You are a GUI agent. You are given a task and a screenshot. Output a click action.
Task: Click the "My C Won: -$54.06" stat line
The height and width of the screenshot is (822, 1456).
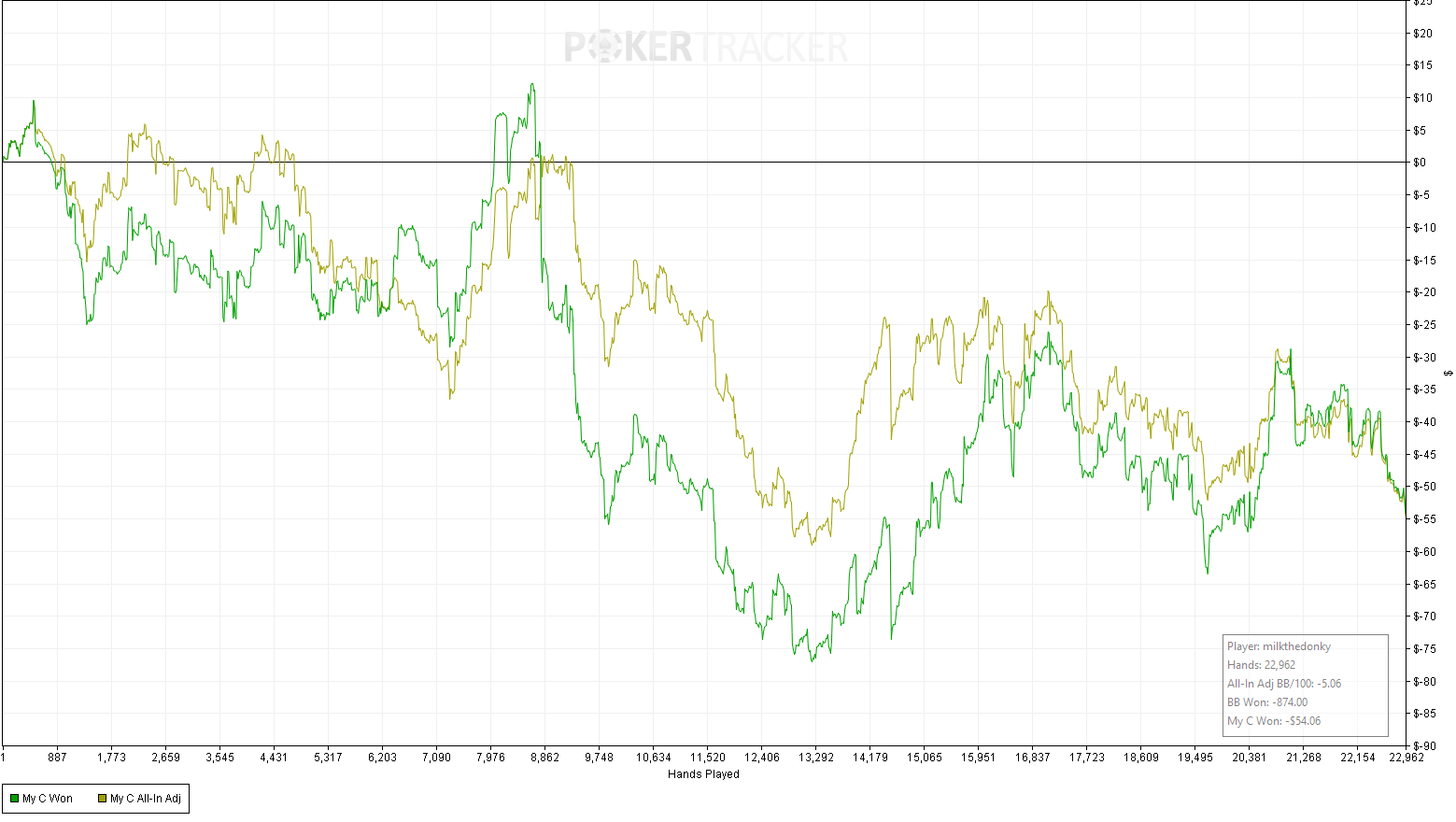1274,721
